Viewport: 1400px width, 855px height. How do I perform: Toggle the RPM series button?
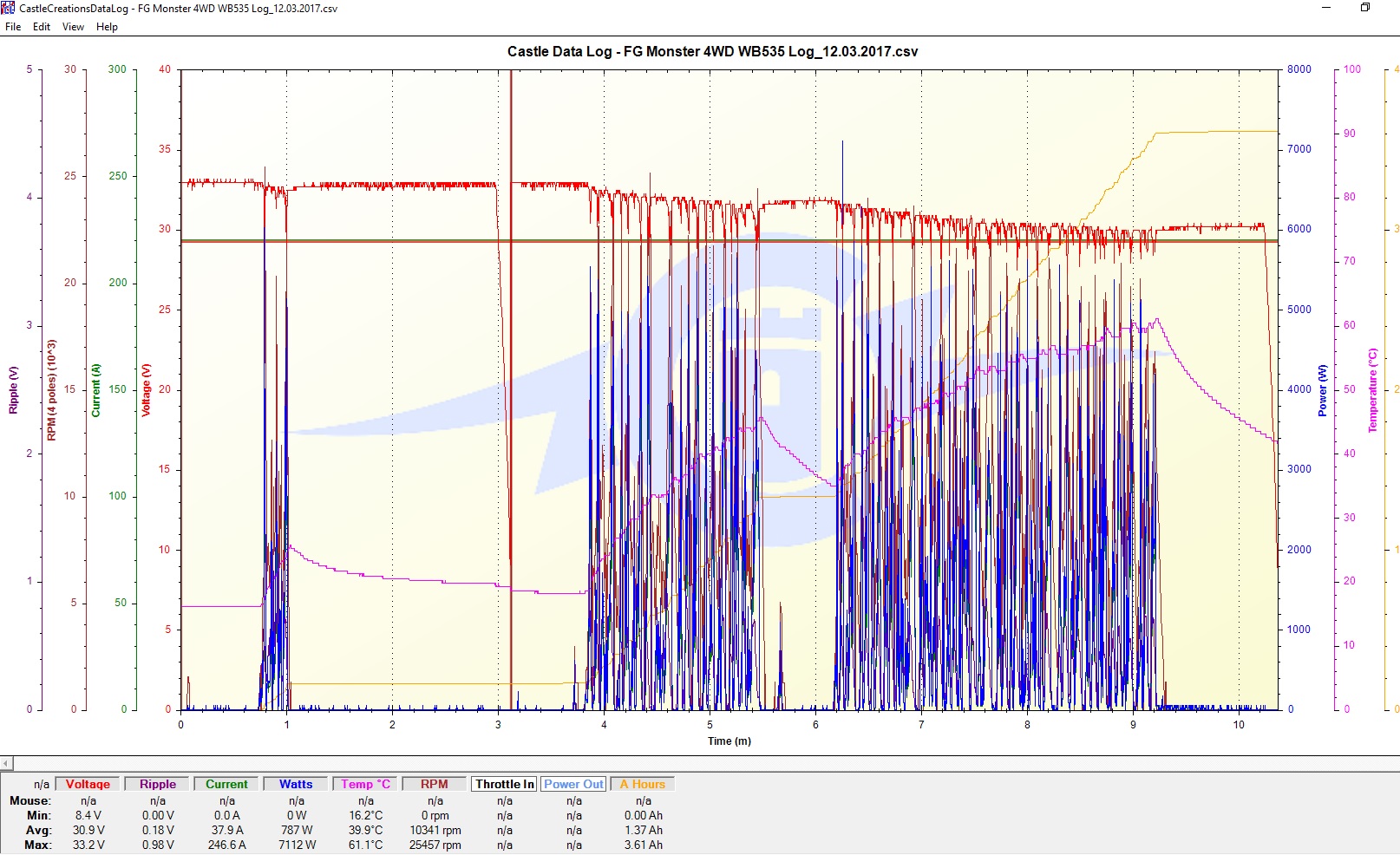coord(435,784)
